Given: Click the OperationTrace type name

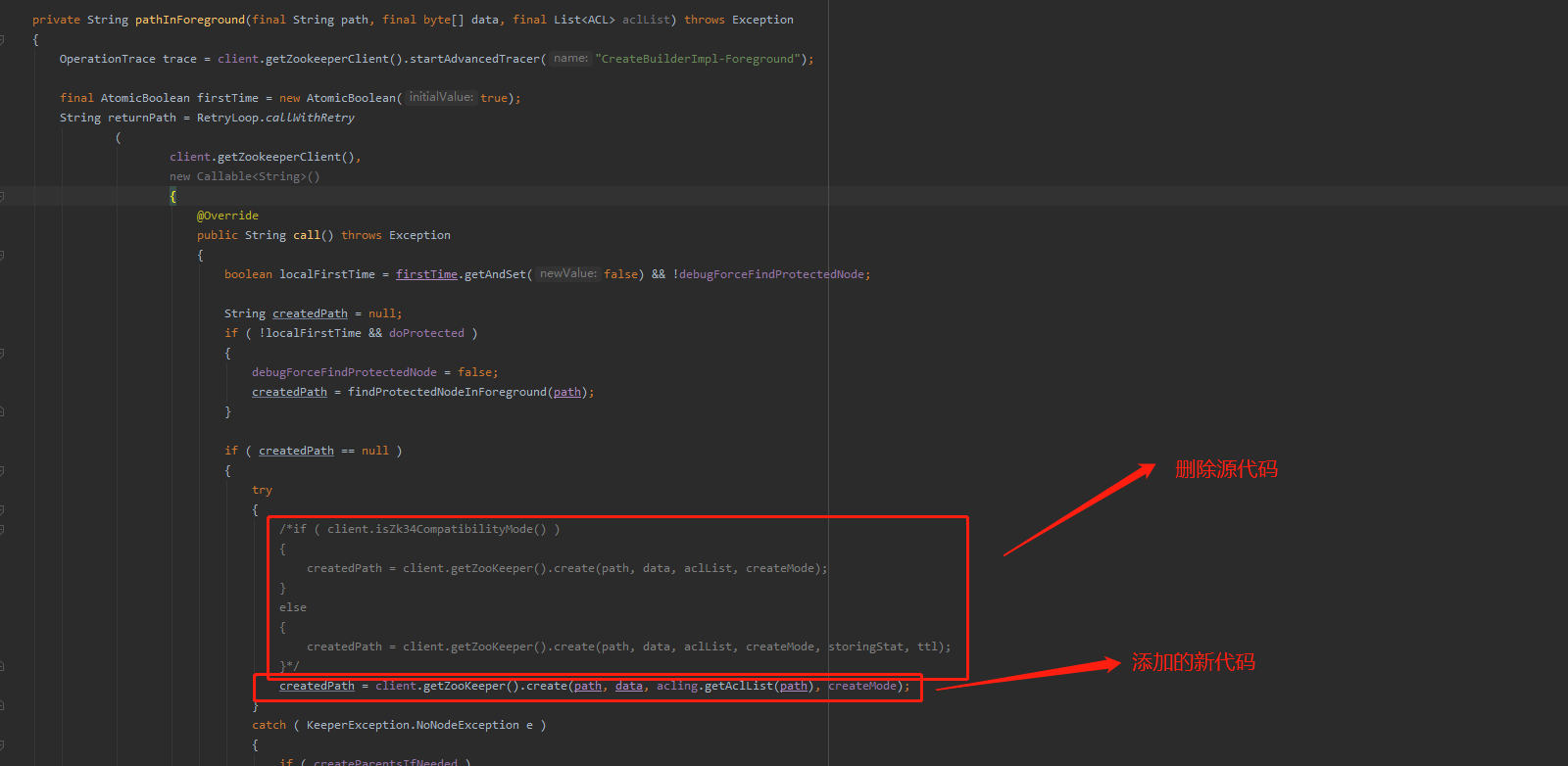Looking at the screenshot, I should click(107, 59).
